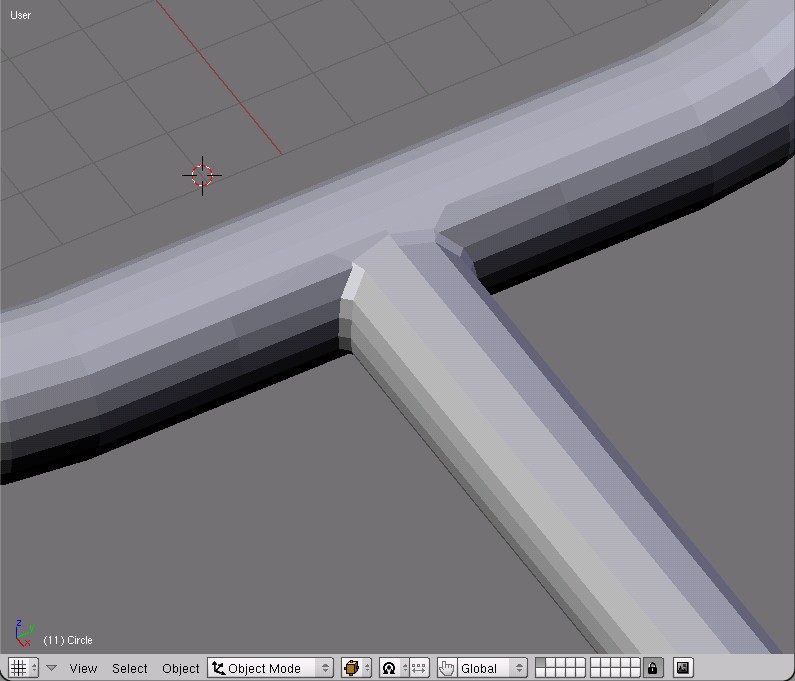Click the 3D cursor crosshair in viewport

click(202, 175)
